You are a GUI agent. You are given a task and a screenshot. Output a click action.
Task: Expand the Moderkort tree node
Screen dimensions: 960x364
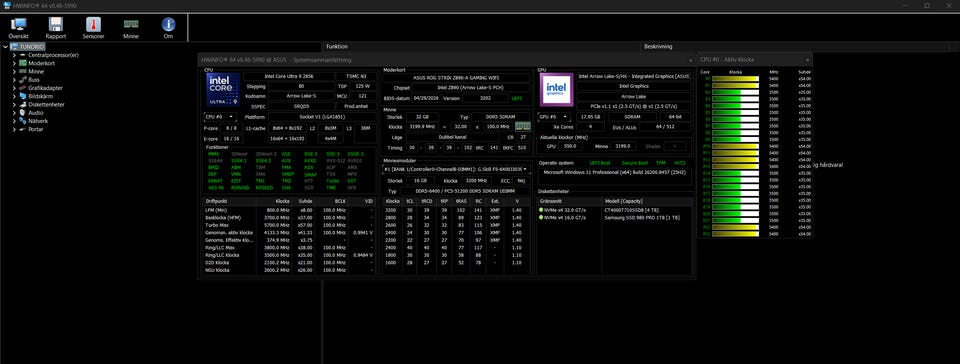[x=14, y=63]
